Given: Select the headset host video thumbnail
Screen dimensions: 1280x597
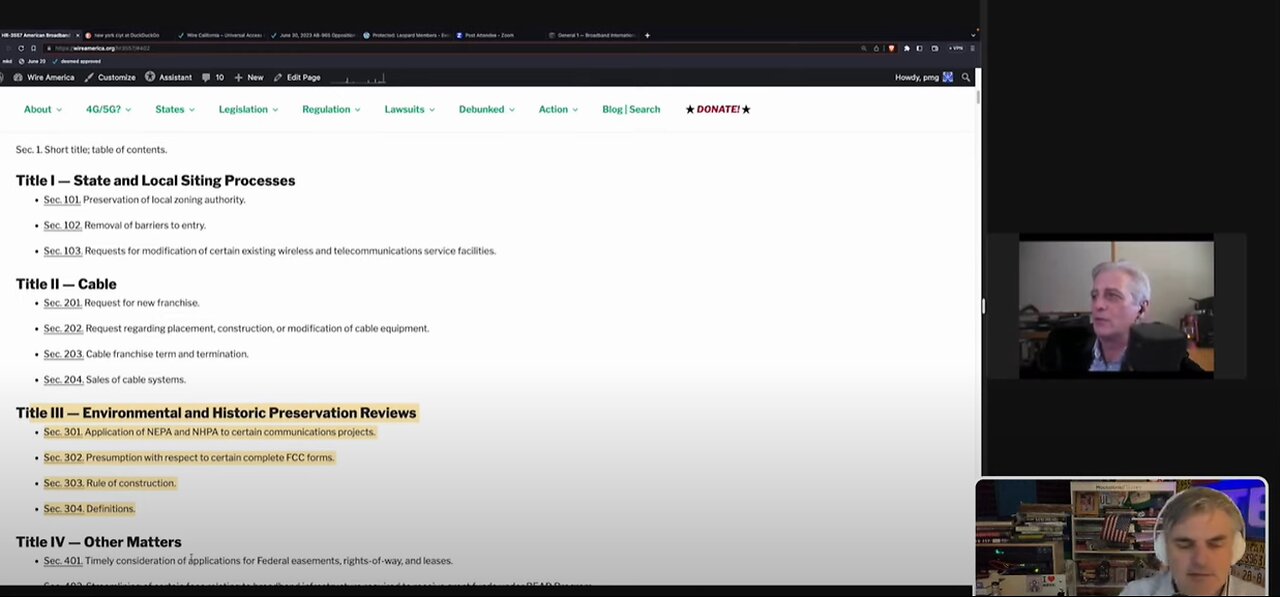Looking at the screenshot, I should (1121, 538).
